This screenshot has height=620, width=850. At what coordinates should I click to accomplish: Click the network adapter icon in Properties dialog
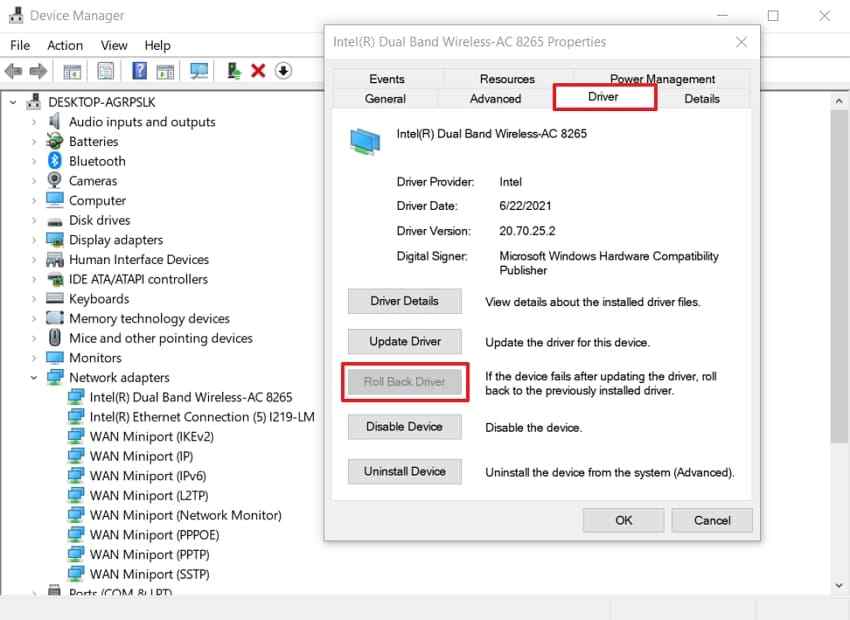coord(365,142)
